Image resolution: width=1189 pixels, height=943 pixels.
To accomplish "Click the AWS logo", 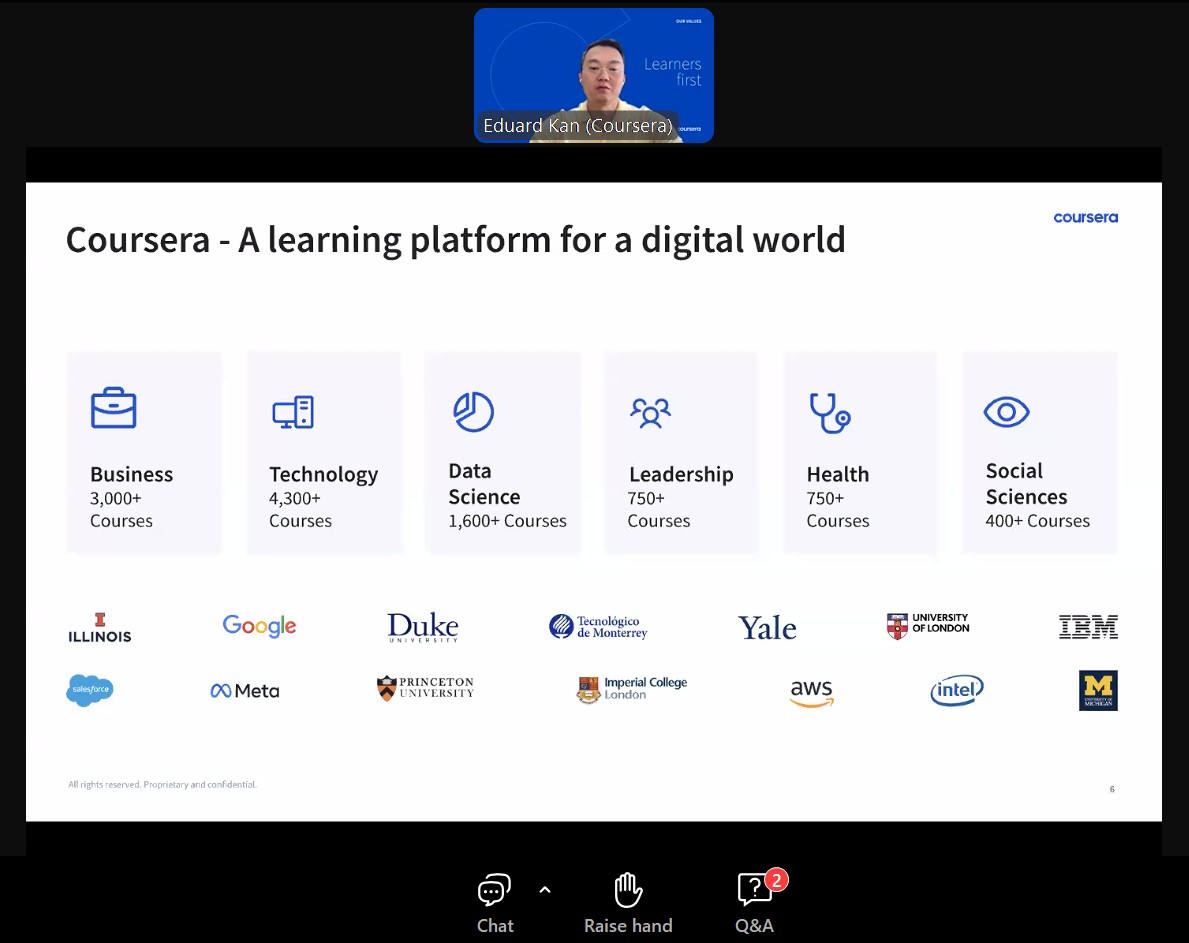I will (x=811, y=692).
